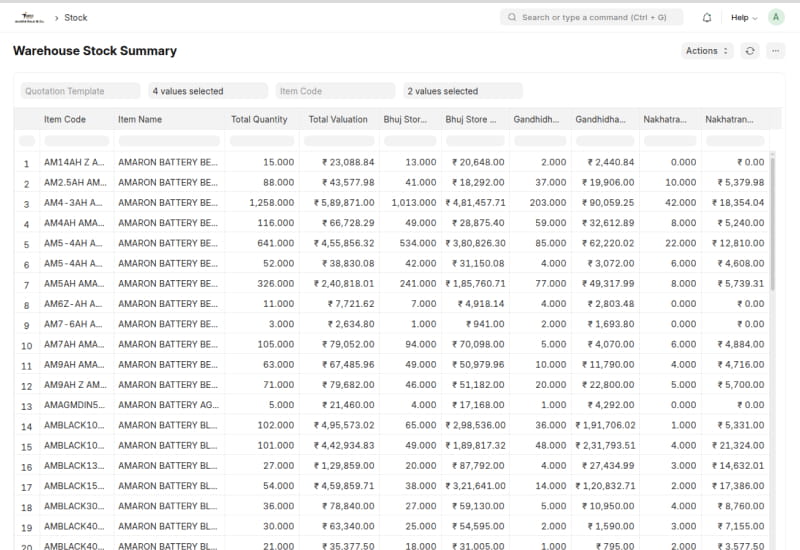Click total valuation ₹ 2,40,818.01
Image resolution: width=800 pixels, height=550 pixels.
(x=344, y=284)
